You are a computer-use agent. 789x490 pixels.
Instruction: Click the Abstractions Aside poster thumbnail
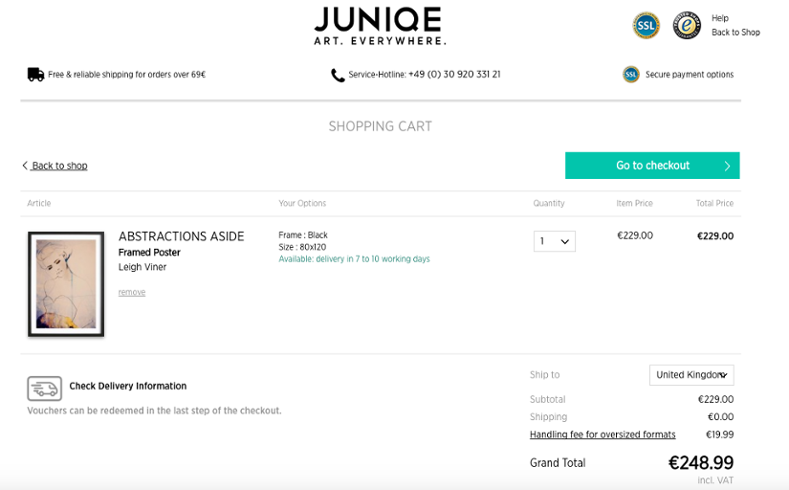tap(66, 284)
